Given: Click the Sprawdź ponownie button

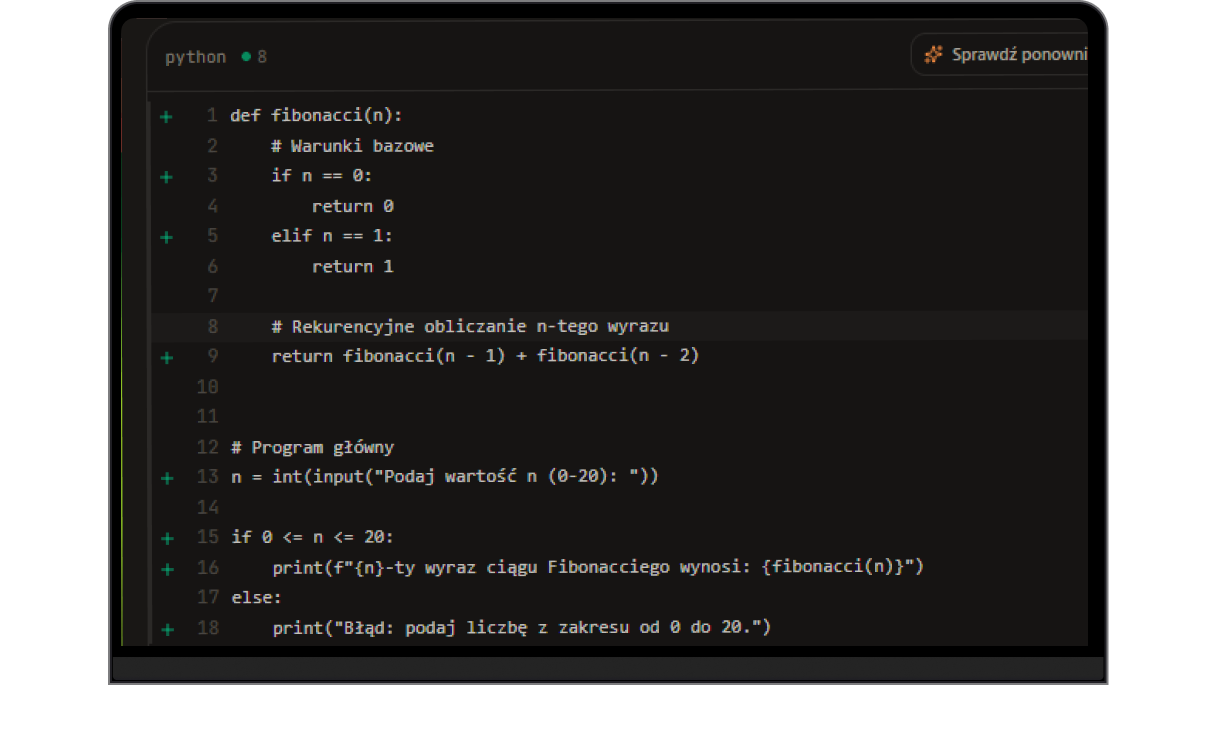Looking at the screenshot, I should point(999,55).
